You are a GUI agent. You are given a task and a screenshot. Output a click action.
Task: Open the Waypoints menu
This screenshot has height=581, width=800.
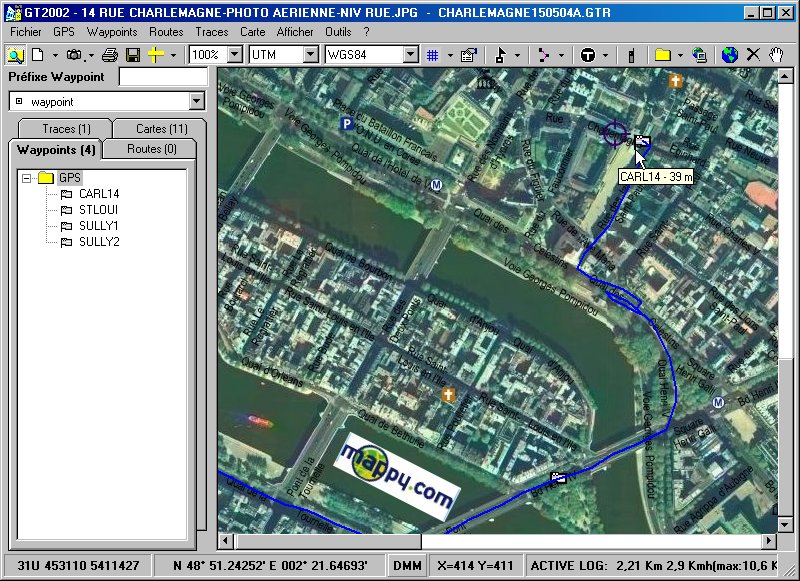(x=112, y=32)
